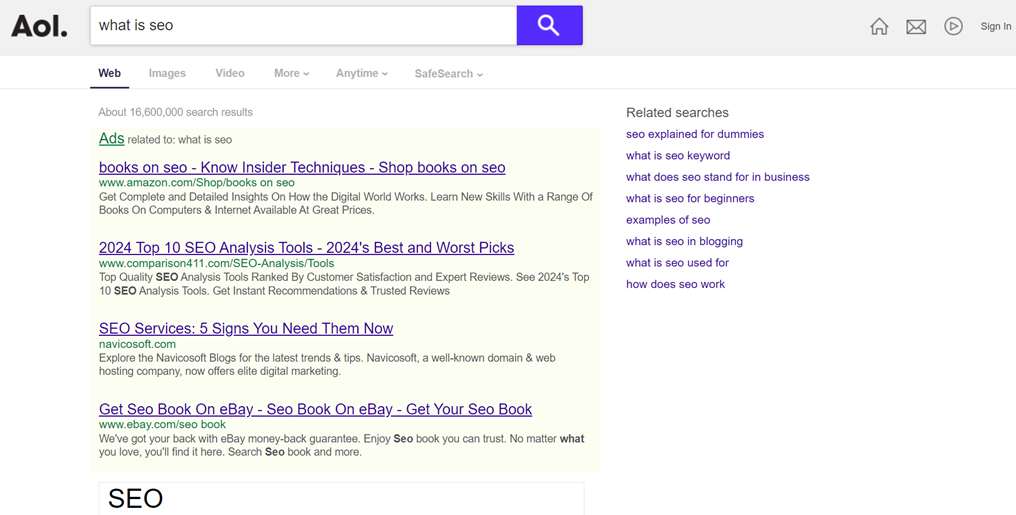Open the video play circle icon
This screenshot has height=515, width=1016.
point(953,26)
